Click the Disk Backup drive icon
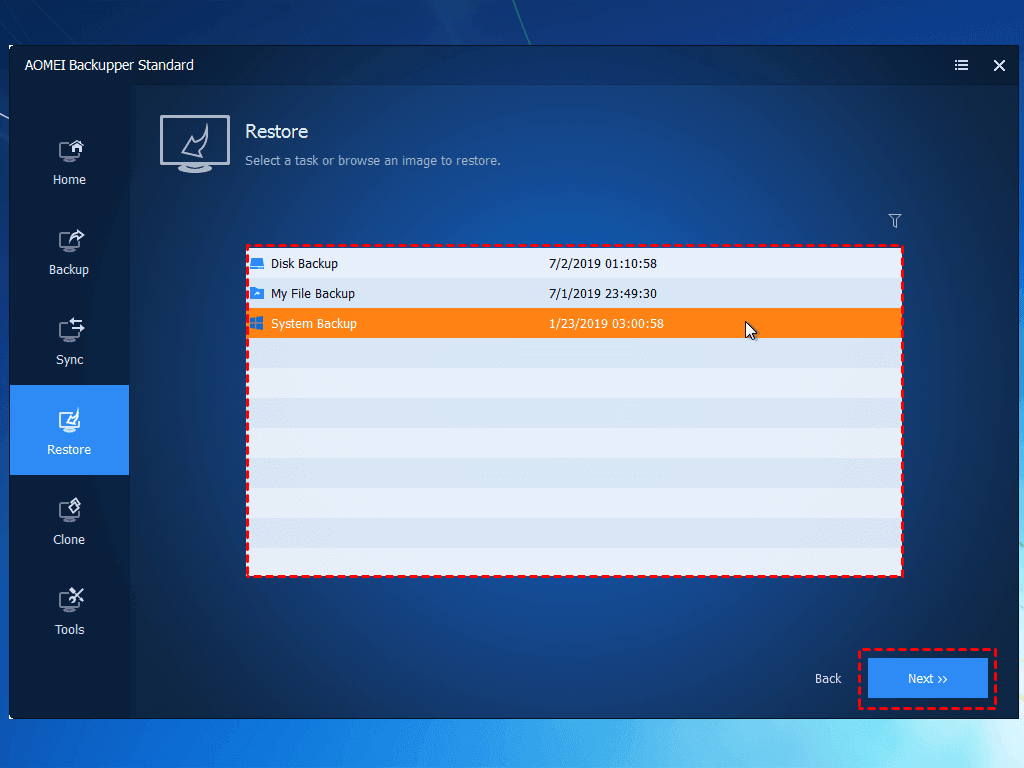The image size is (1024, 768). pyautogui.click(x=257, y=264)
